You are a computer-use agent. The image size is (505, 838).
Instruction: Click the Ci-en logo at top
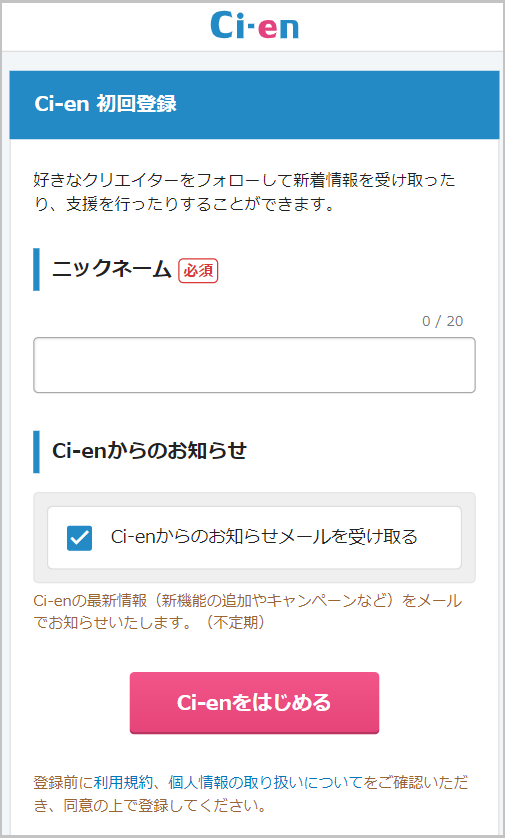(254, 25)
